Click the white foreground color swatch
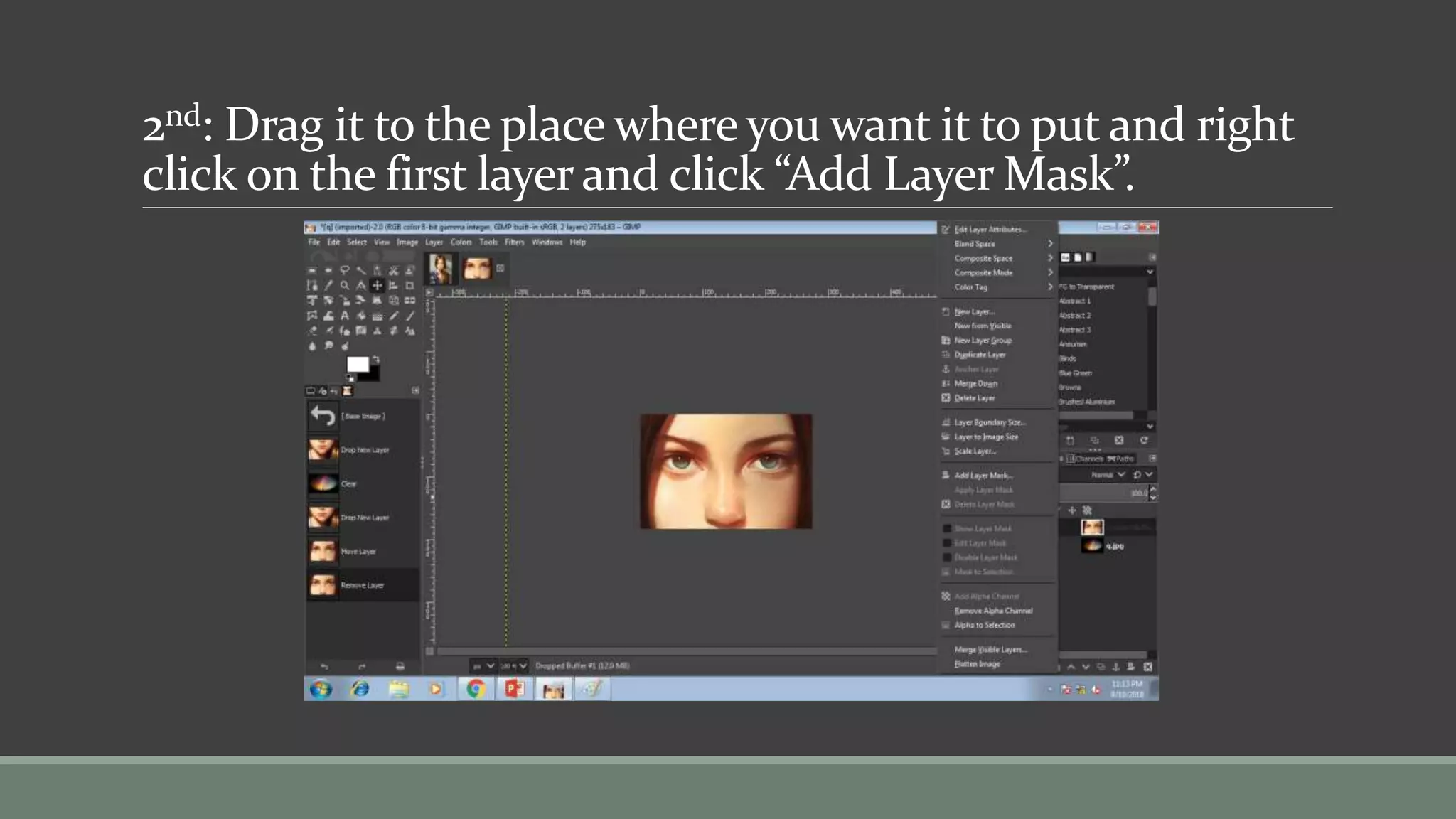The image size is (1456, 819). tap(357, 364)
